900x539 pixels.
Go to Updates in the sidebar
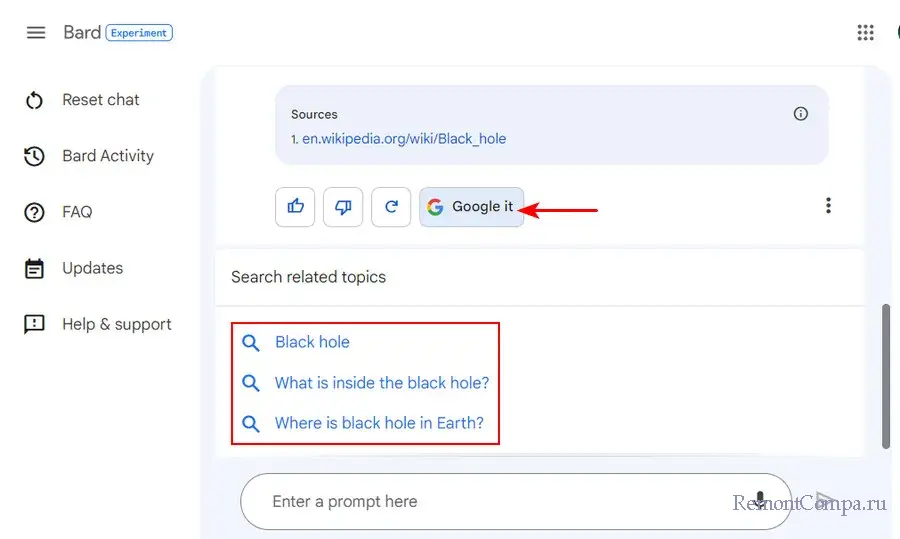92,268
